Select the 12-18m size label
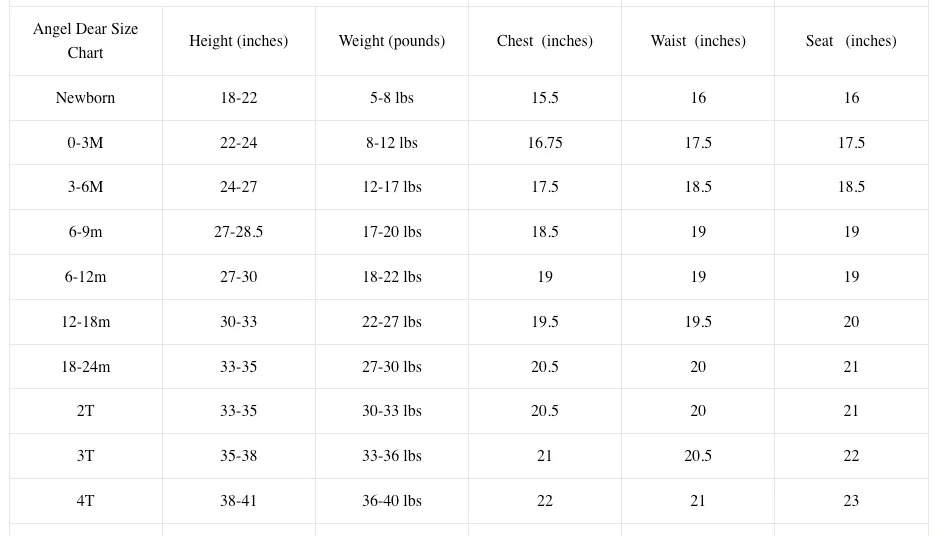The image size is (944, 536). coord(85,322)
